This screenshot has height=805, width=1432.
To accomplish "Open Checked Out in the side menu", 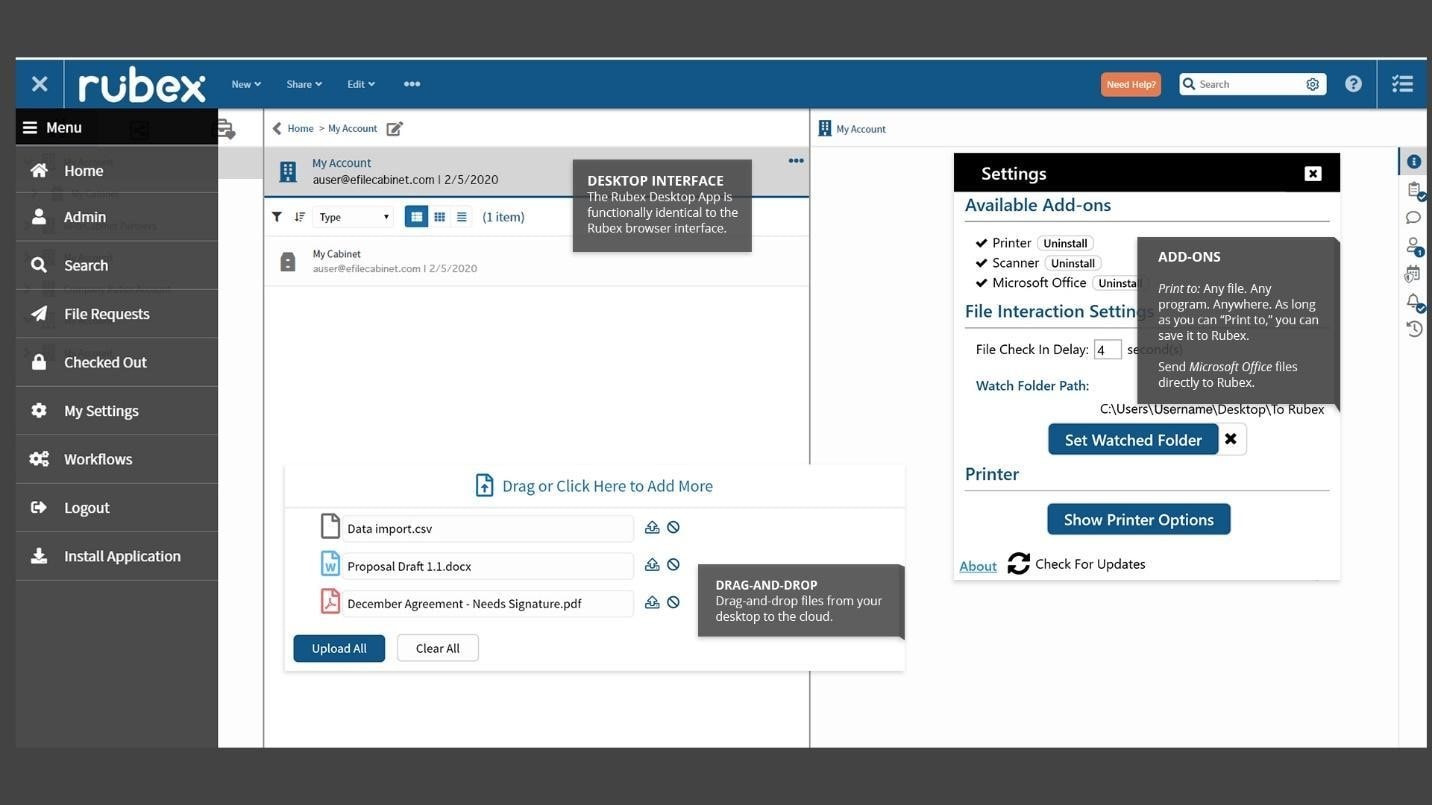I will [x=117, y=362].
